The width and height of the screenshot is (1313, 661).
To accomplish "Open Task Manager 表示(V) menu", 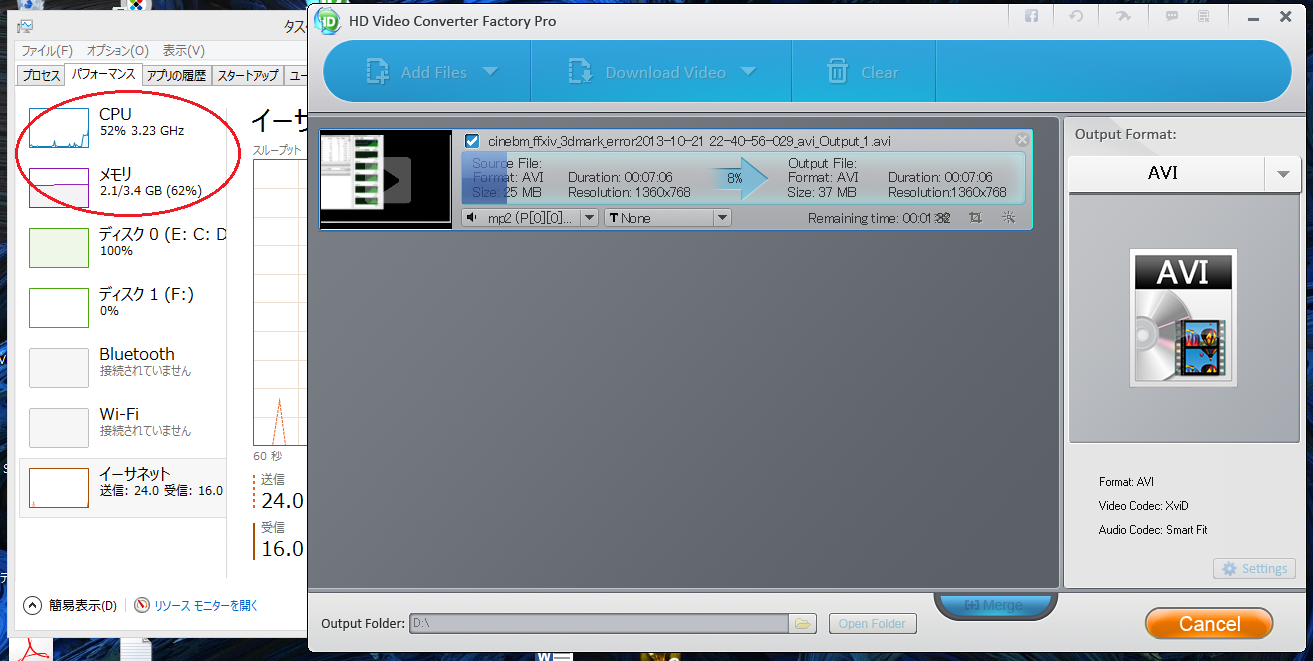I will [184, 51].
